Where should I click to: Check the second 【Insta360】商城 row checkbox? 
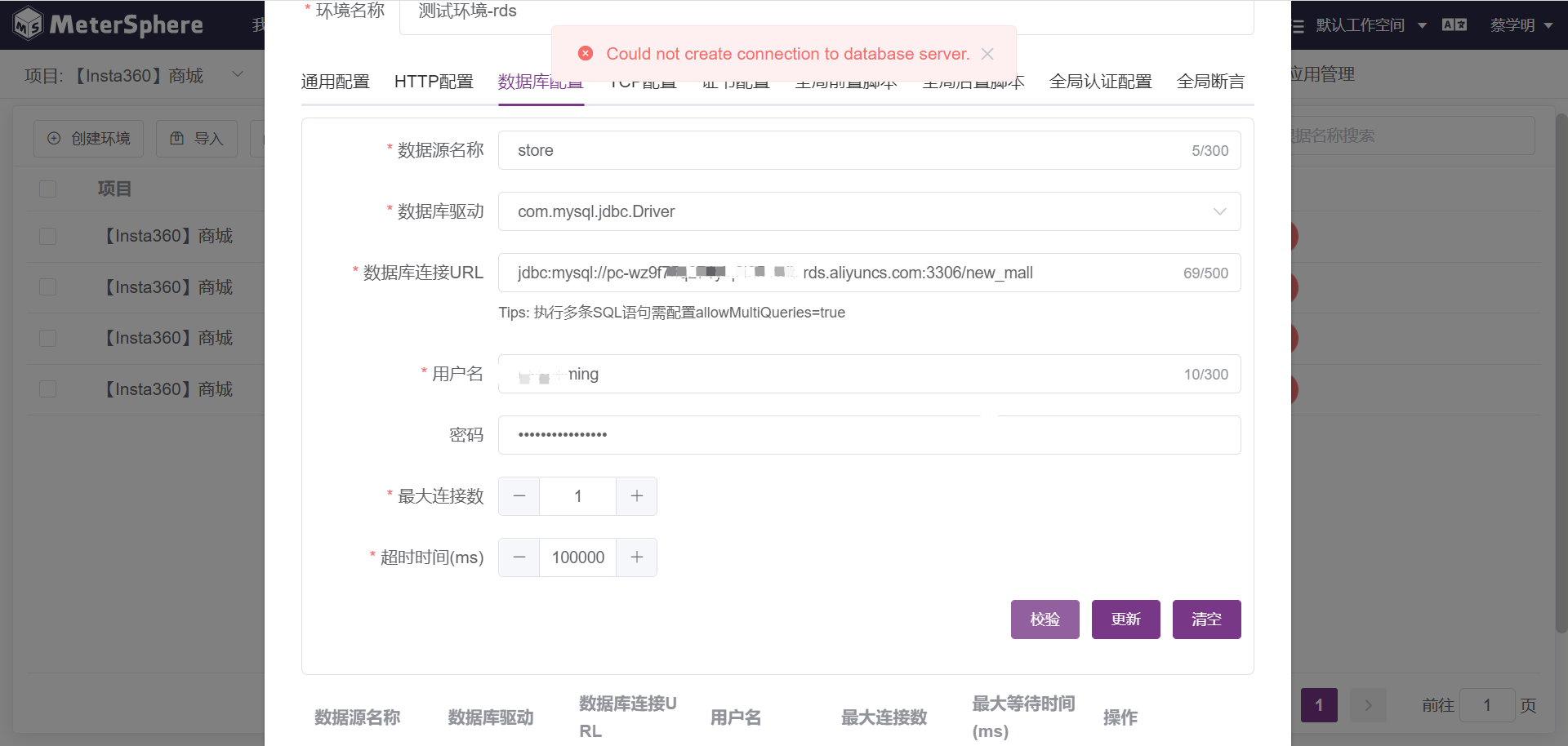48,287
